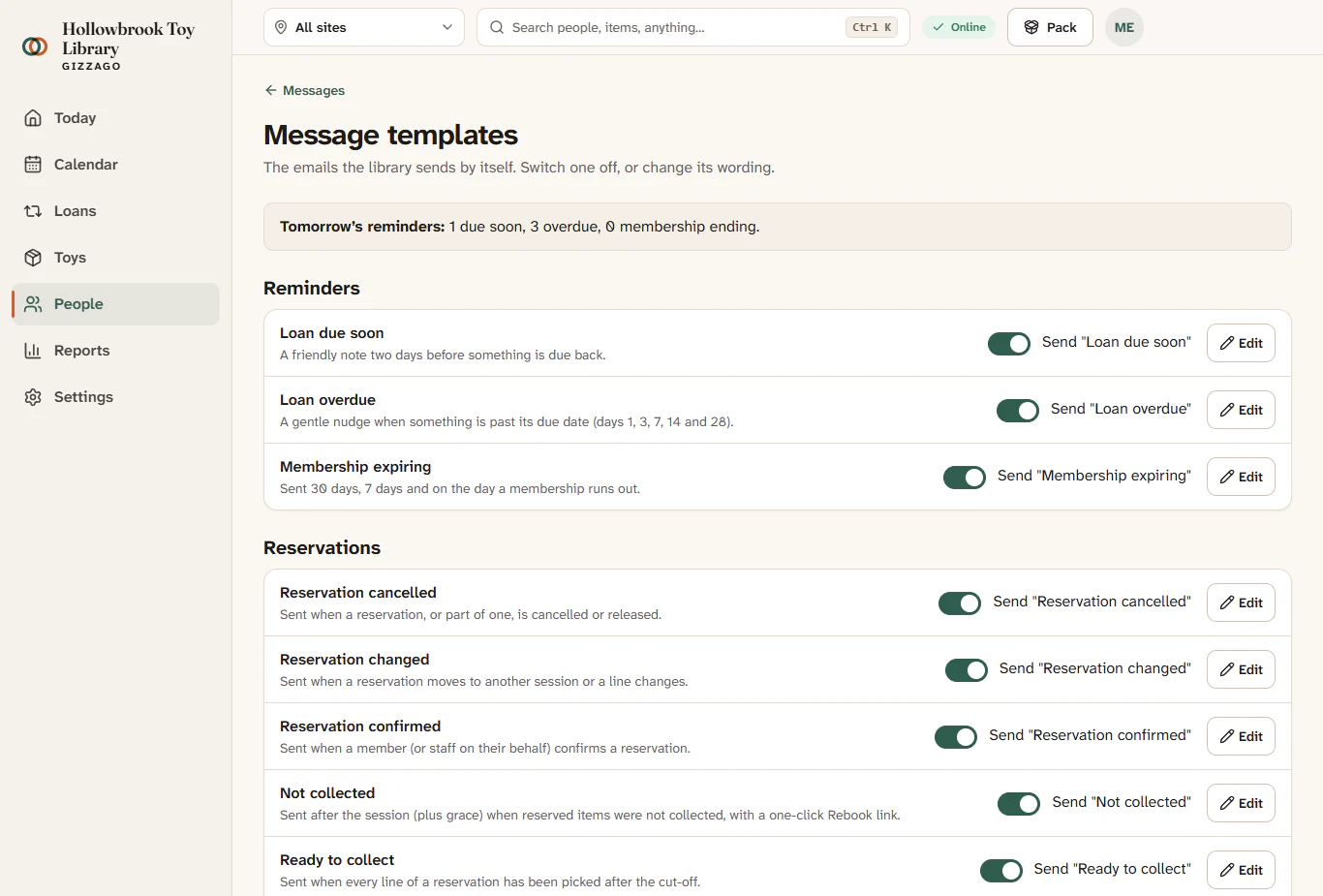
Task: Open the ME user avatar
Action: pyautogui.click(x=1124, y=27)
